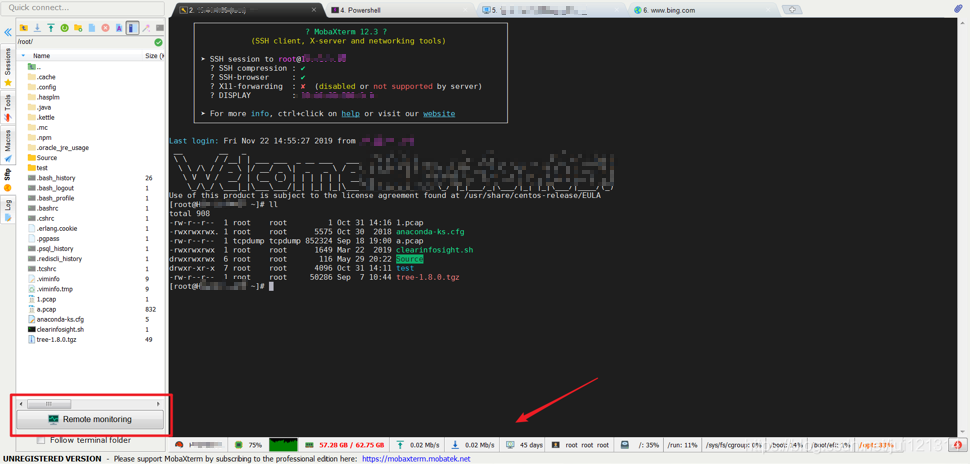The height and width of the screenshot is (464, 970).
Task: Click scrollbar right arrow in file panel
Action: click(158, 403)
